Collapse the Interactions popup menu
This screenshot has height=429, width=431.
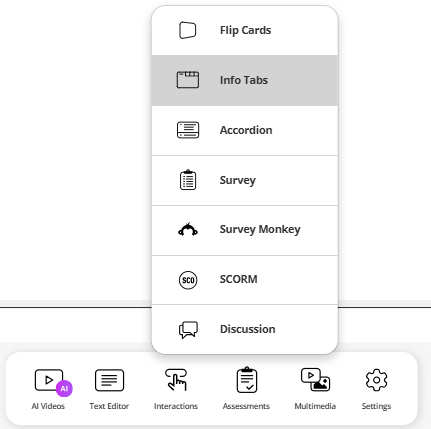coord(176,389)
